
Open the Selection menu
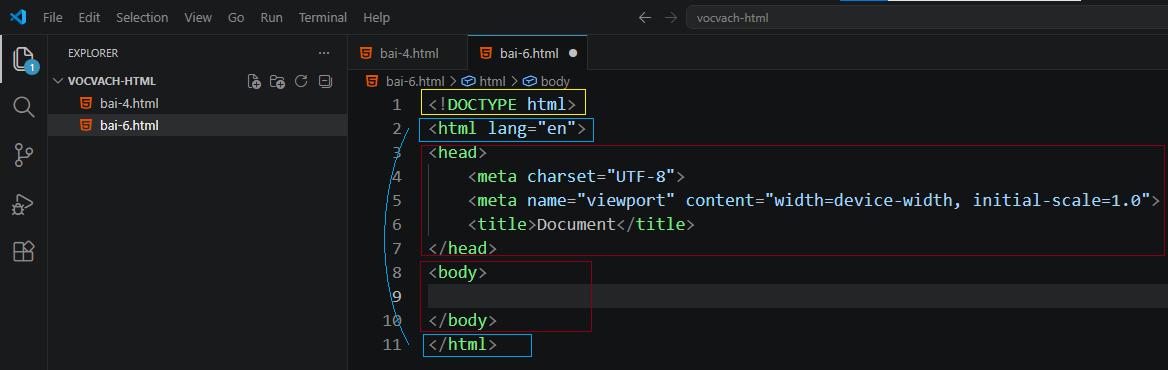(142, 17)
